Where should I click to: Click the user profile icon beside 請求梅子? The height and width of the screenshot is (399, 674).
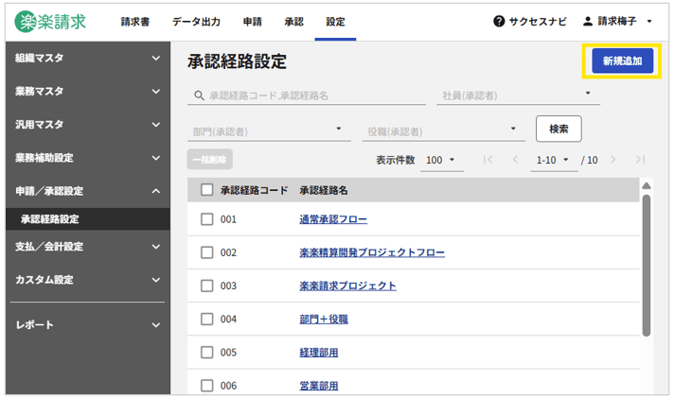(x=588, y=21)
